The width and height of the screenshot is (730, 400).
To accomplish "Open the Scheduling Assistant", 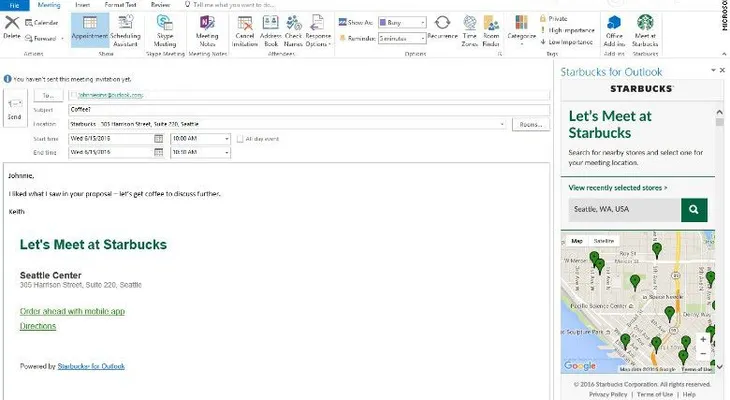I will pyautogui.click(x=125, y=30).
